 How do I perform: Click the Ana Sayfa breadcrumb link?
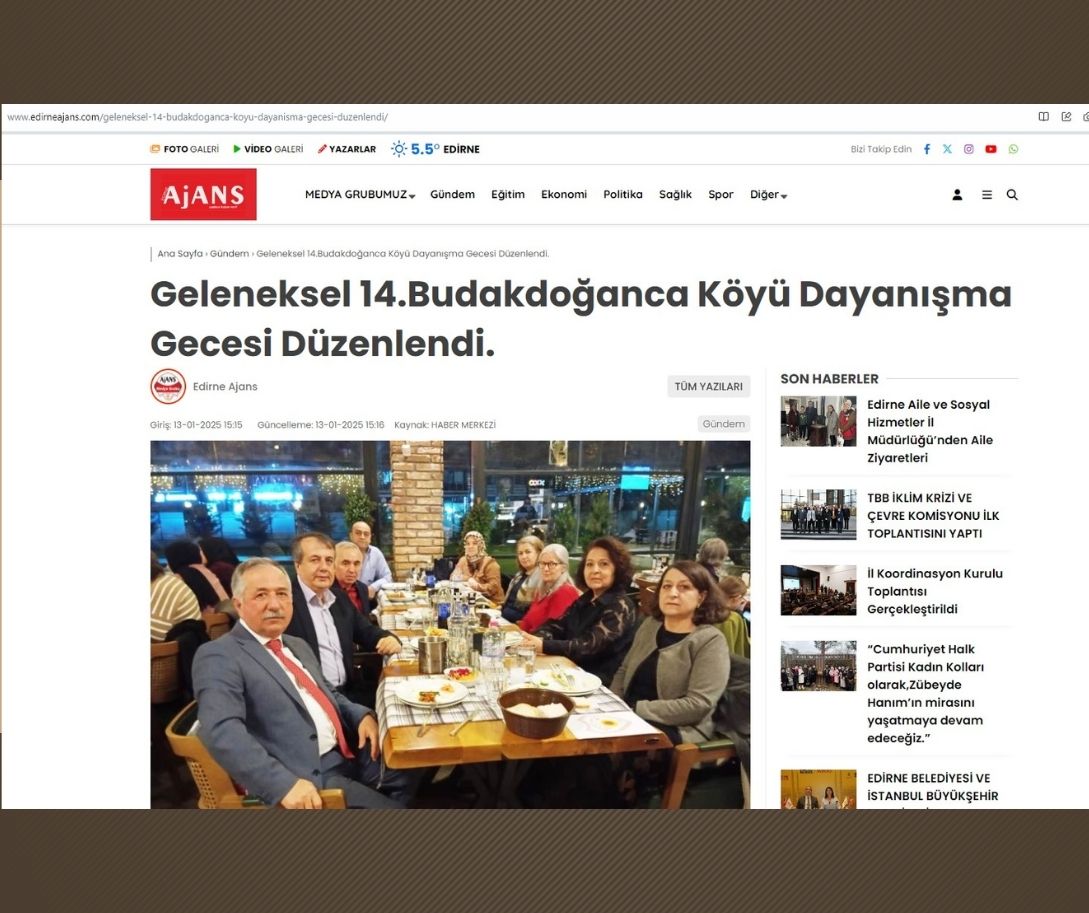(x=180, y=254)
